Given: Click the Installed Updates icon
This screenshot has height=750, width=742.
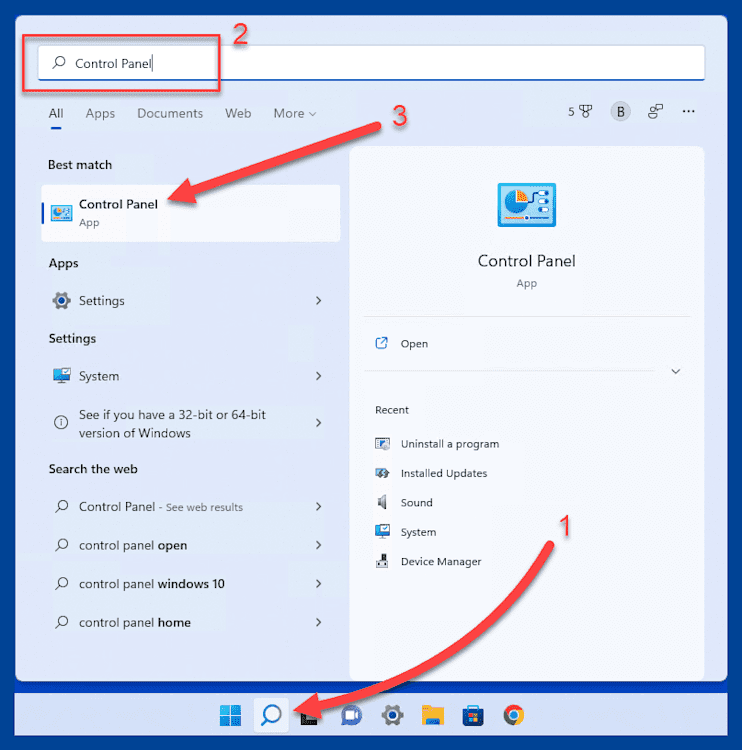Looking at the screenshot, I should point(382,473).
